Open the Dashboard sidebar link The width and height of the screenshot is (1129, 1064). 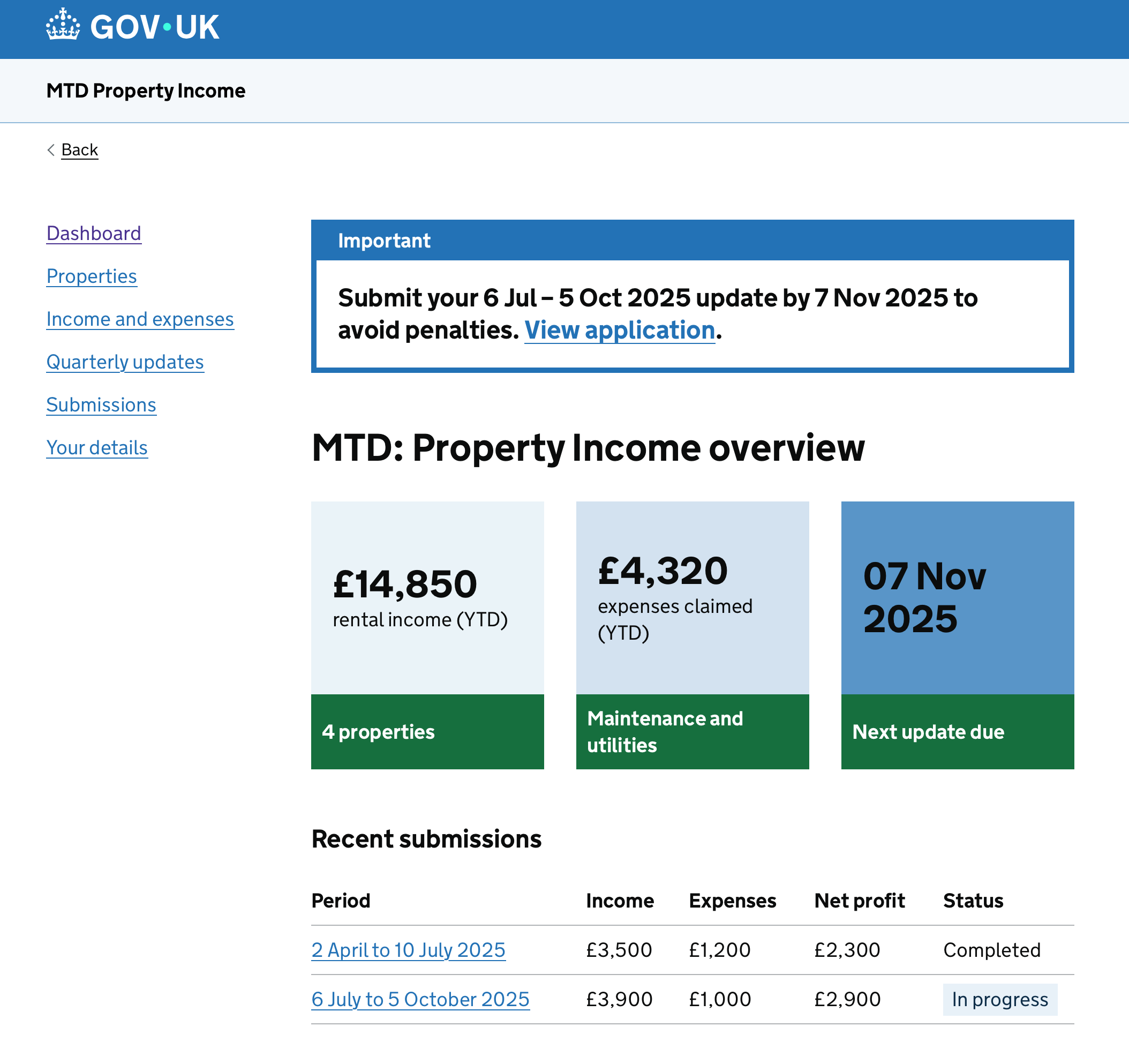(94, 234)
